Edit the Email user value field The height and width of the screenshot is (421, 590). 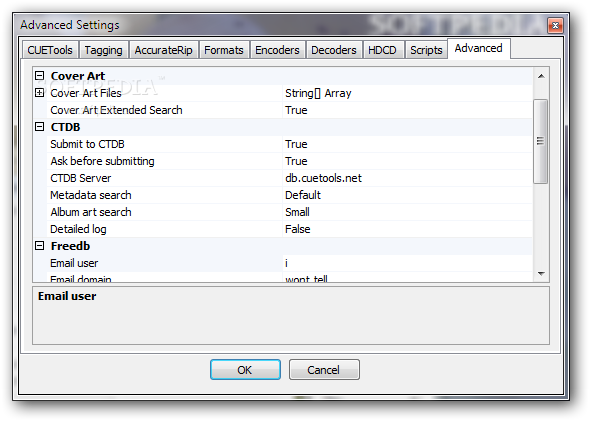[408, 263]
